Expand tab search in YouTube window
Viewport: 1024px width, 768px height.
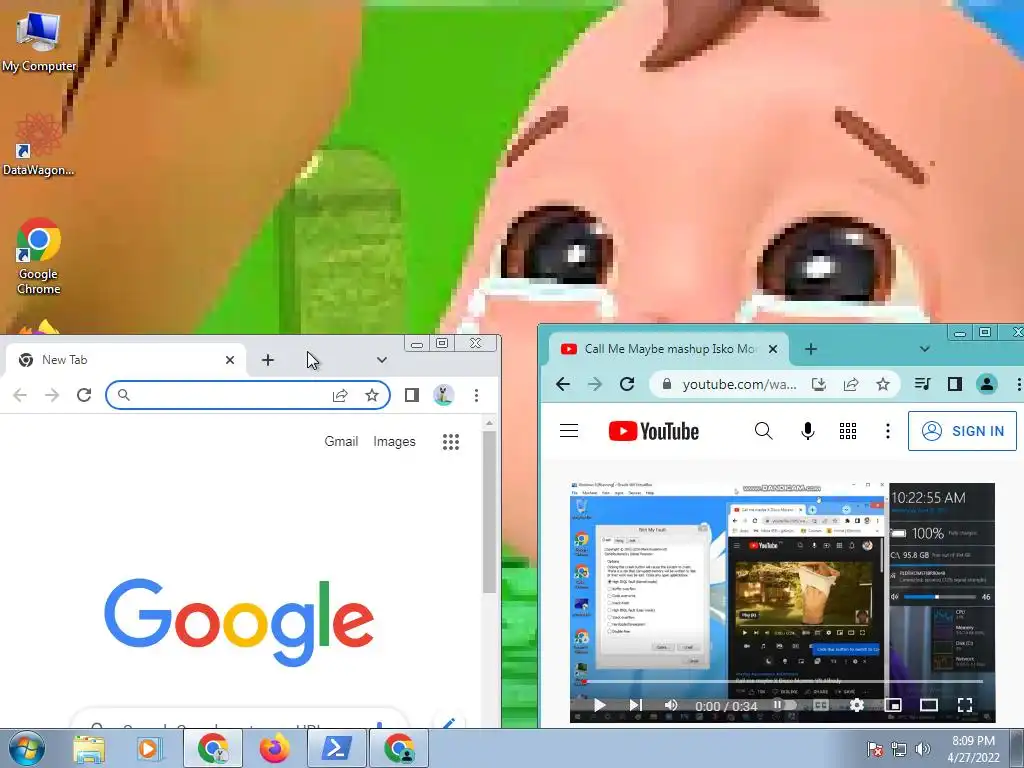tap(924, 349)
